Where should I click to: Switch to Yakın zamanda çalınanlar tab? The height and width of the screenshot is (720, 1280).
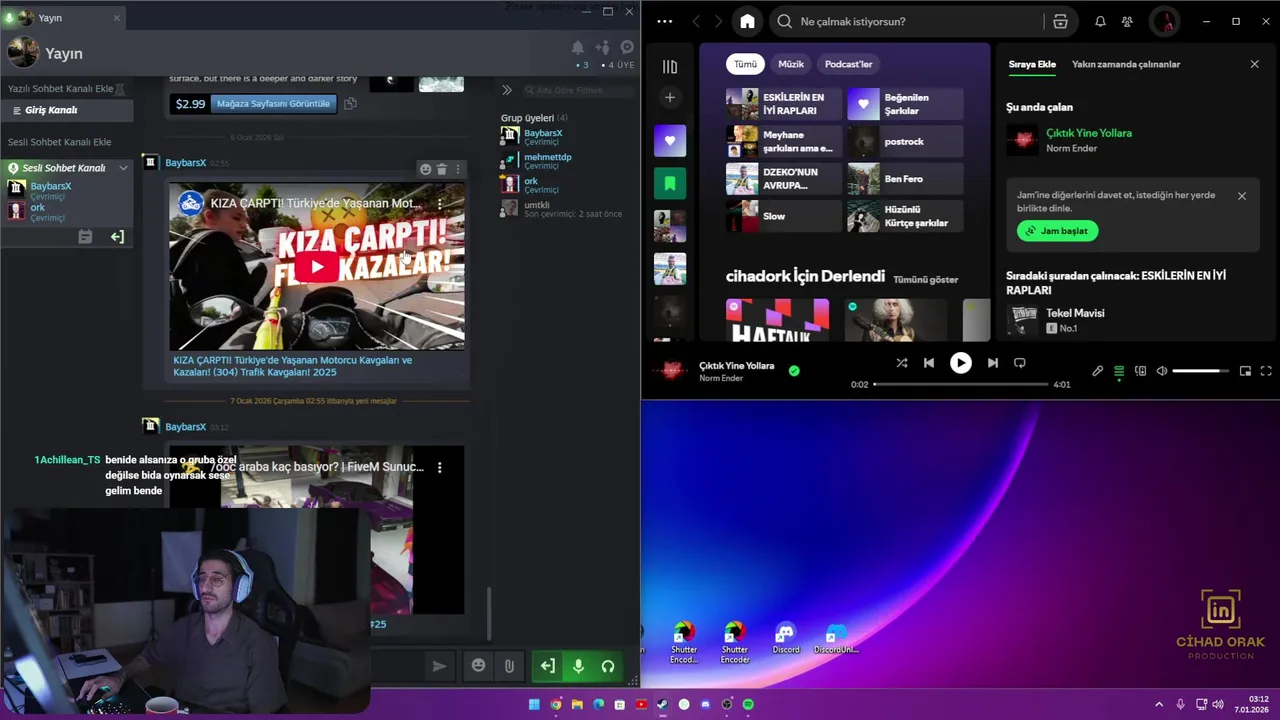pos(1126,64)
